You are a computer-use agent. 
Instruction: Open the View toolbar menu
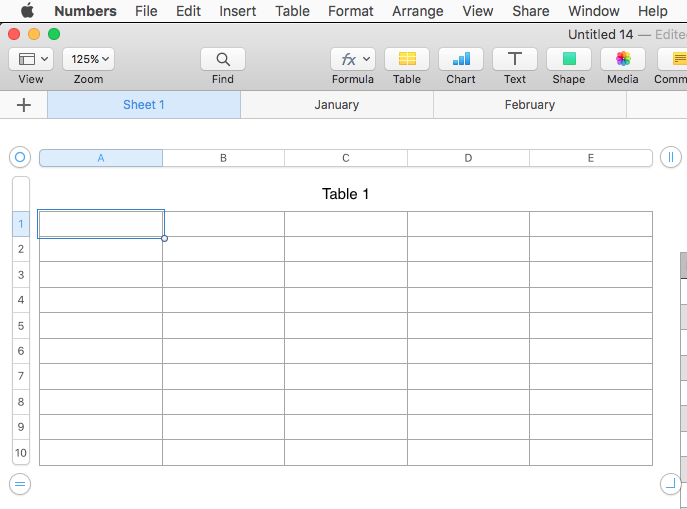click(31, 59)
